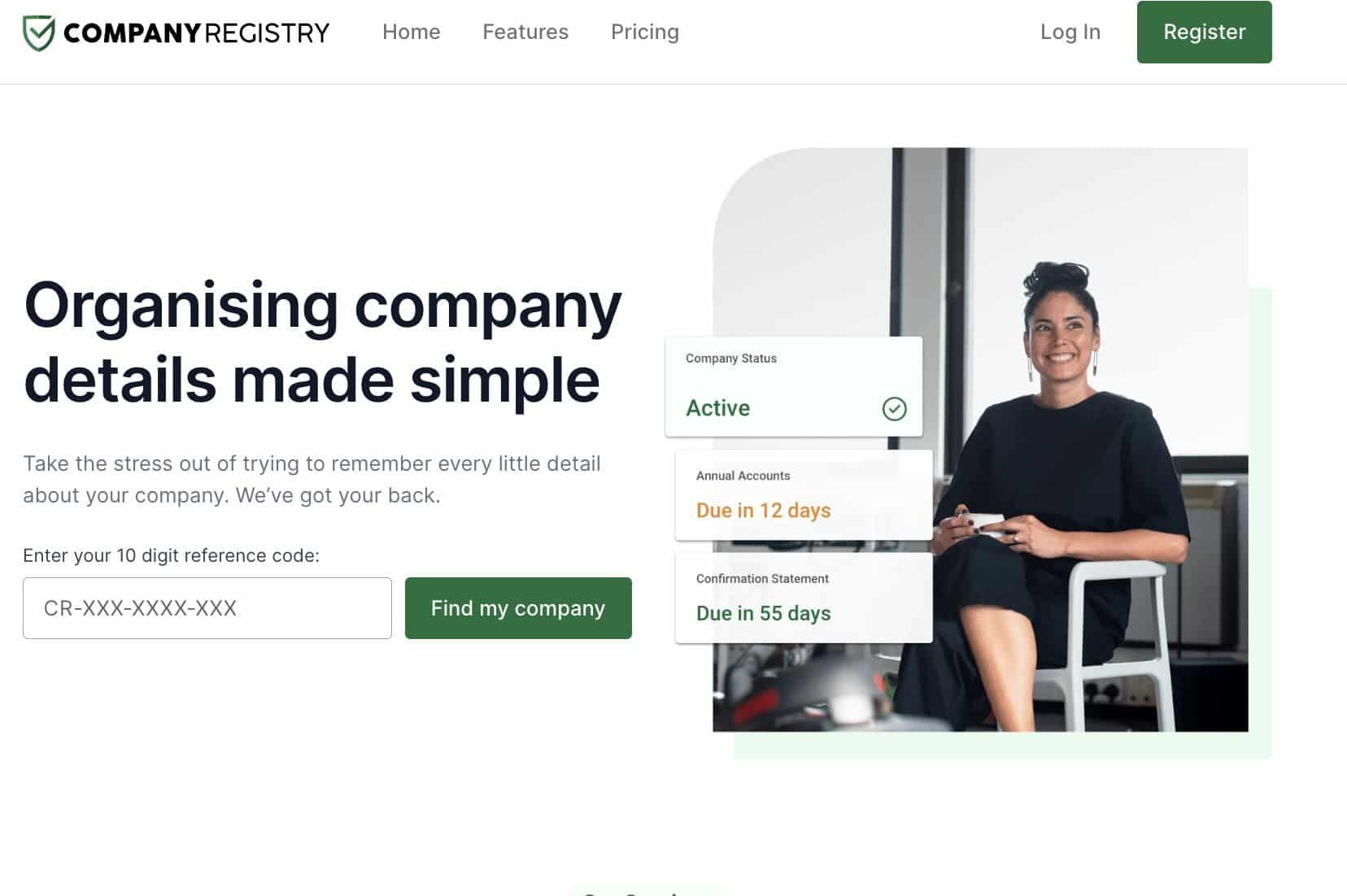Open the Home nav link
Image resolution: width=1347 pixels, height=896 pixels.
[x=411, y=32]
